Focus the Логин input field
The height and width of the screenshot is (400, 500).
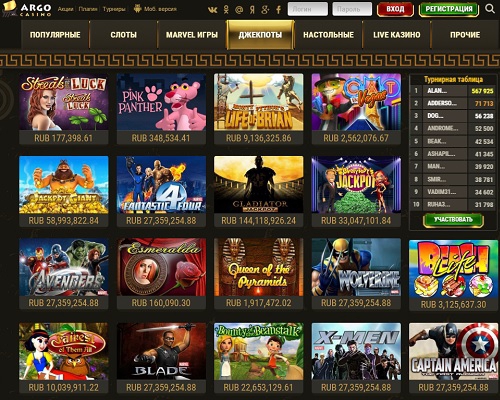point(308,9)
